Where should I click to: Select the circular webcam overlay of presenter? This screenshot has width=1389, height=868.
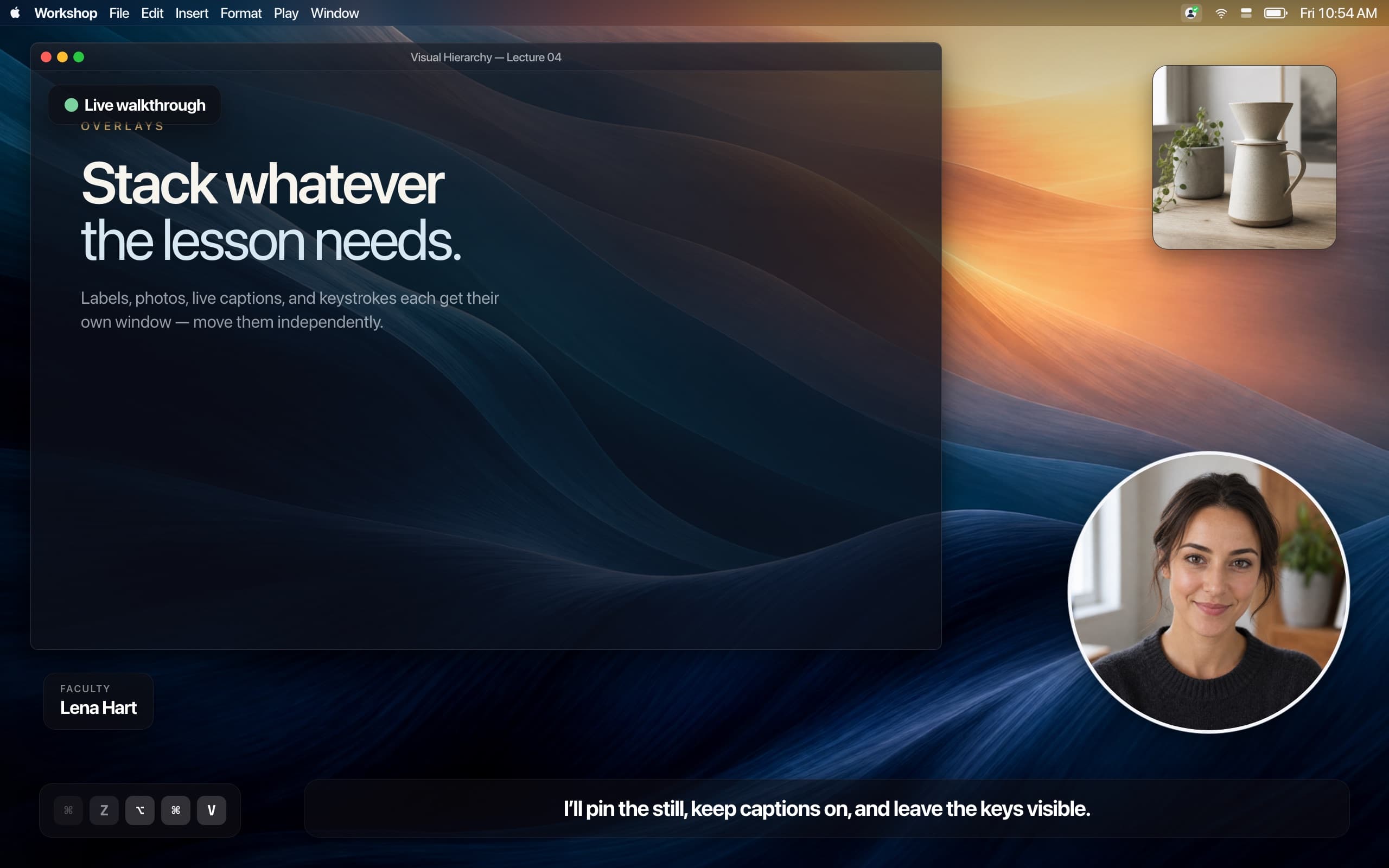pos(1208,592)
